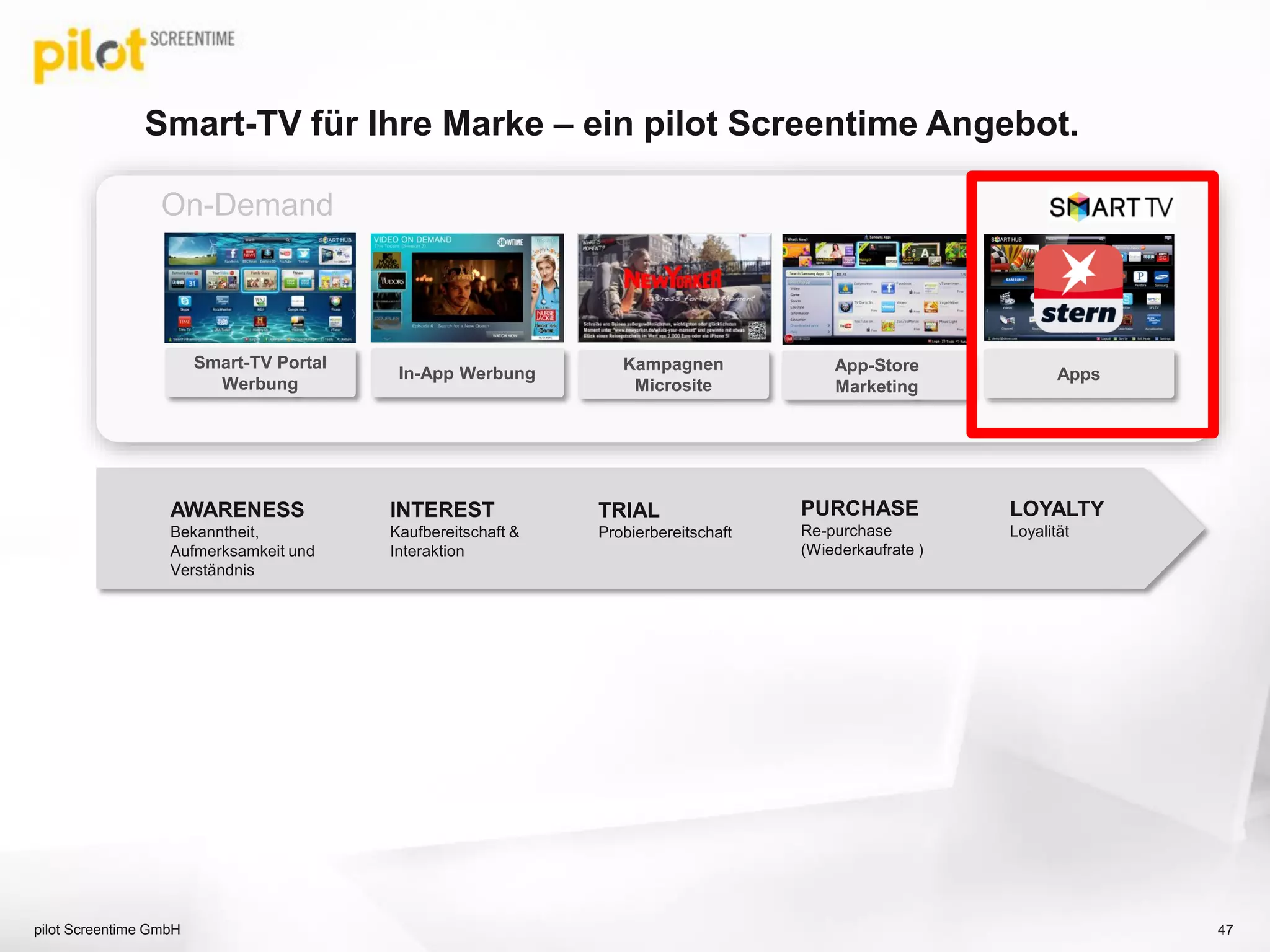The image size is (1270, 952).
Task: Open the New Yorker microsite thumbnail
Action: pyautogui.click(x=674, y=288)
